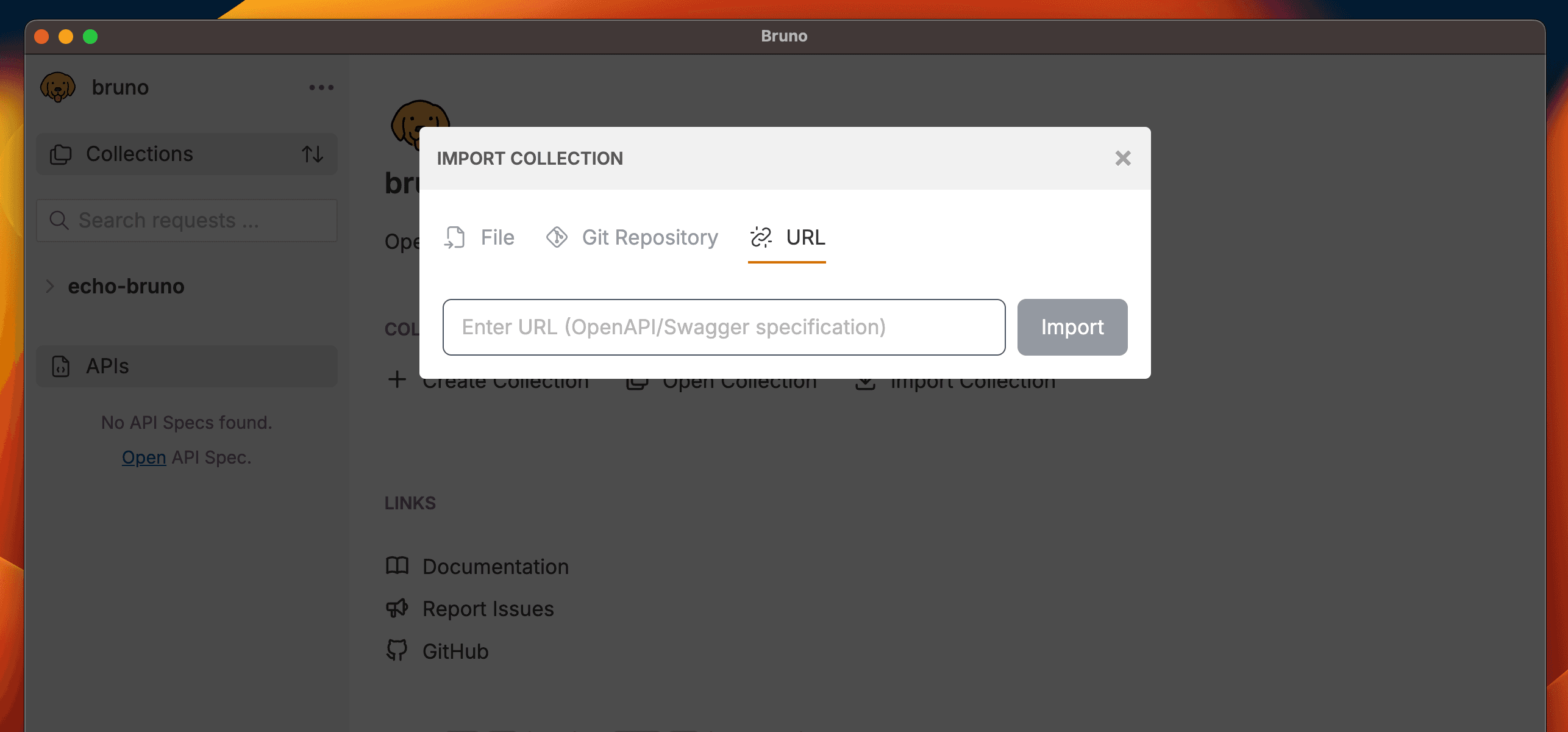Click the Report Issues link

pyautogui.click(x=488, y=608)
